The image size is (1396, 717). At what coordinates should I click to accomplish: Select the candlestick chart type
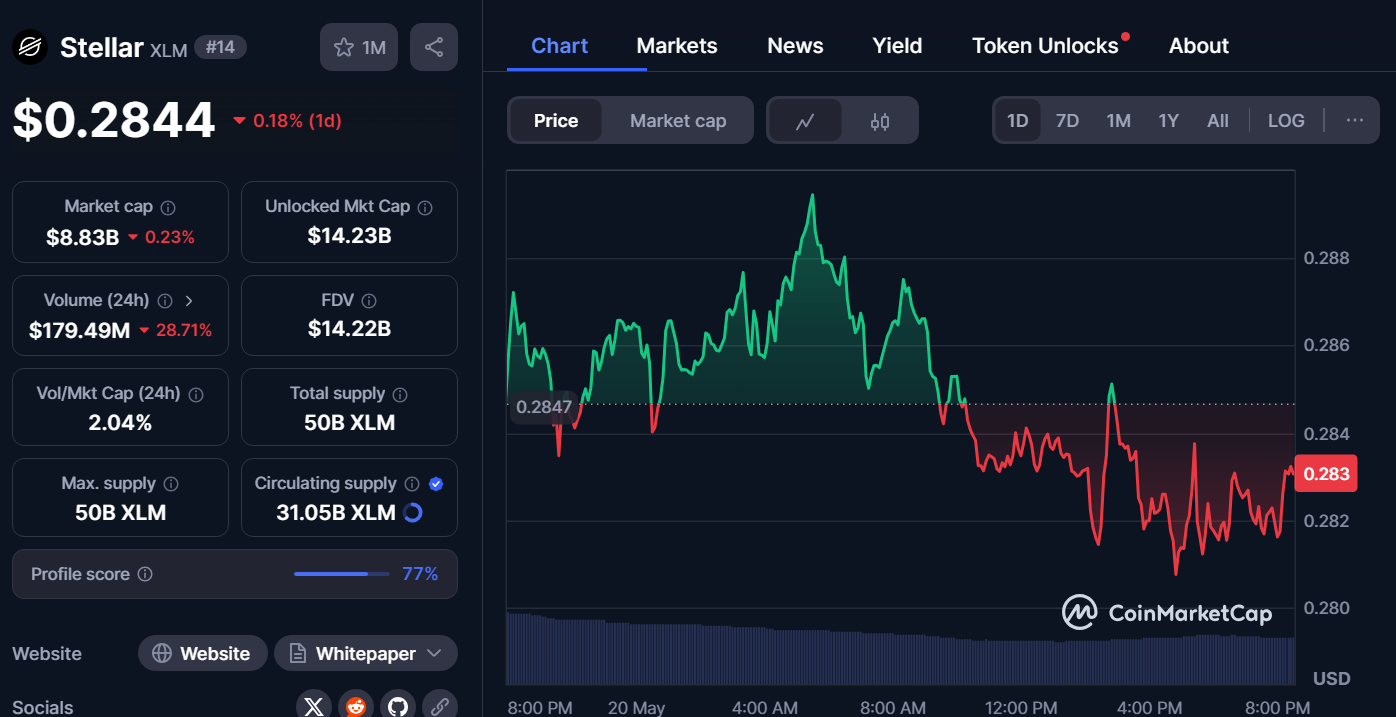(880, 121)
